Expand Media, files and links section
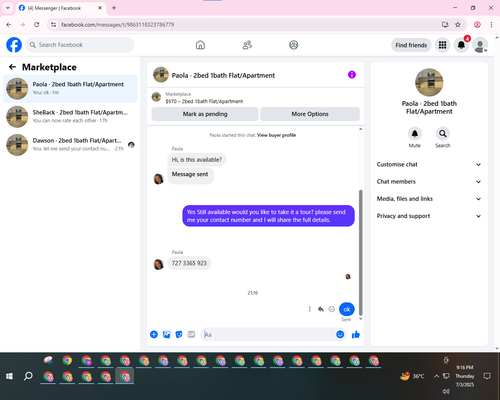Screen dimensions: 500x400 pos(429,199)
